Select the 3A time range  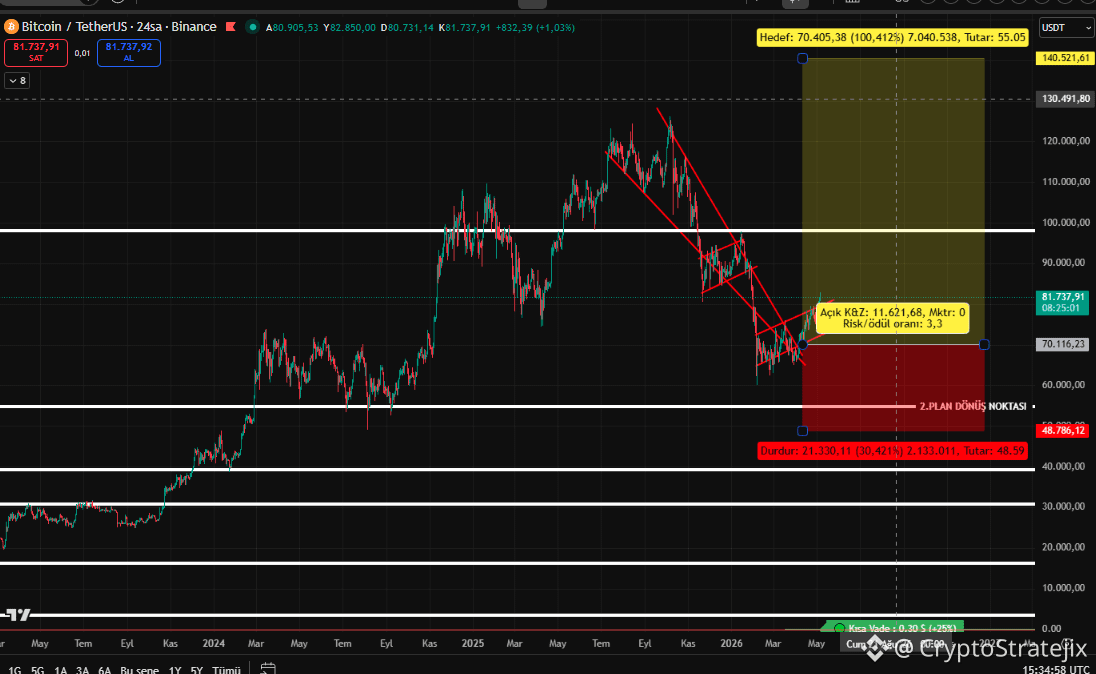pyautogui.click(x=82, y=670)
